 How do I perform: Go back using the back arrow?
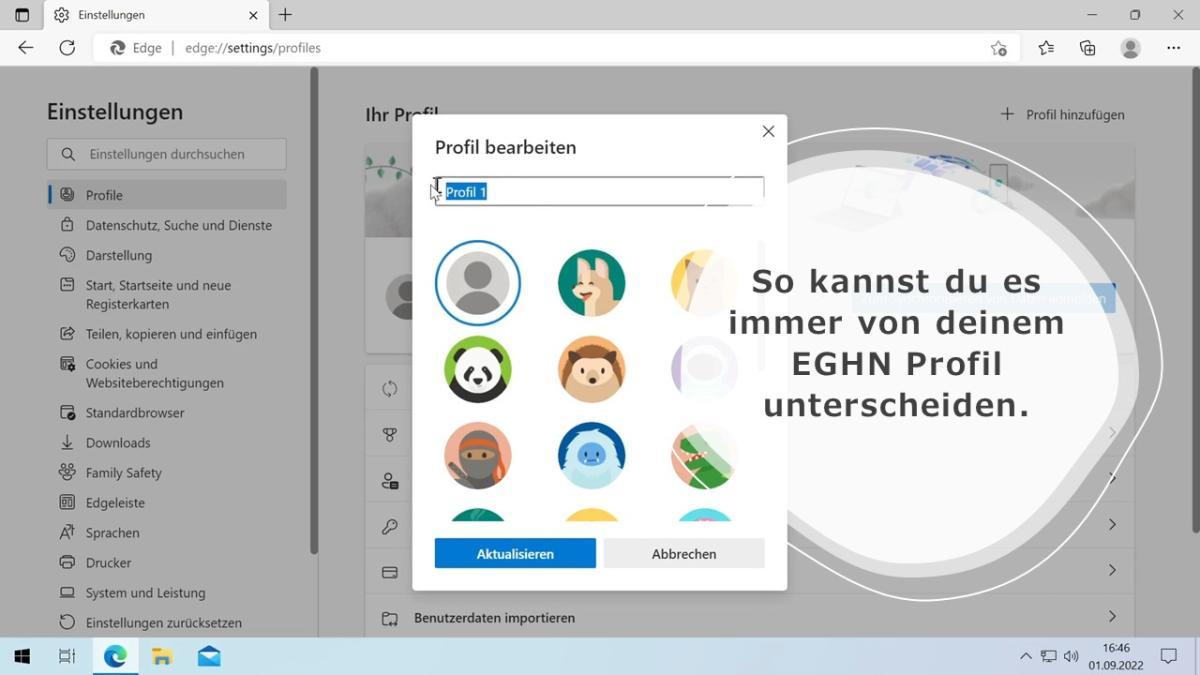pyautogui.click(x=26, y=48)
